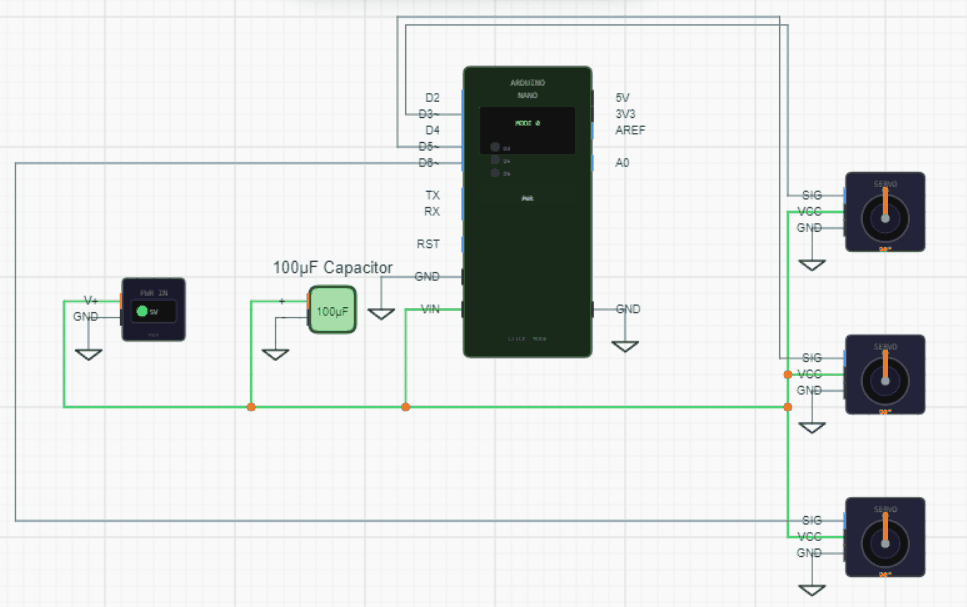
Task: Click junction dot where VIN joins power rail
Action: (405, 407)
